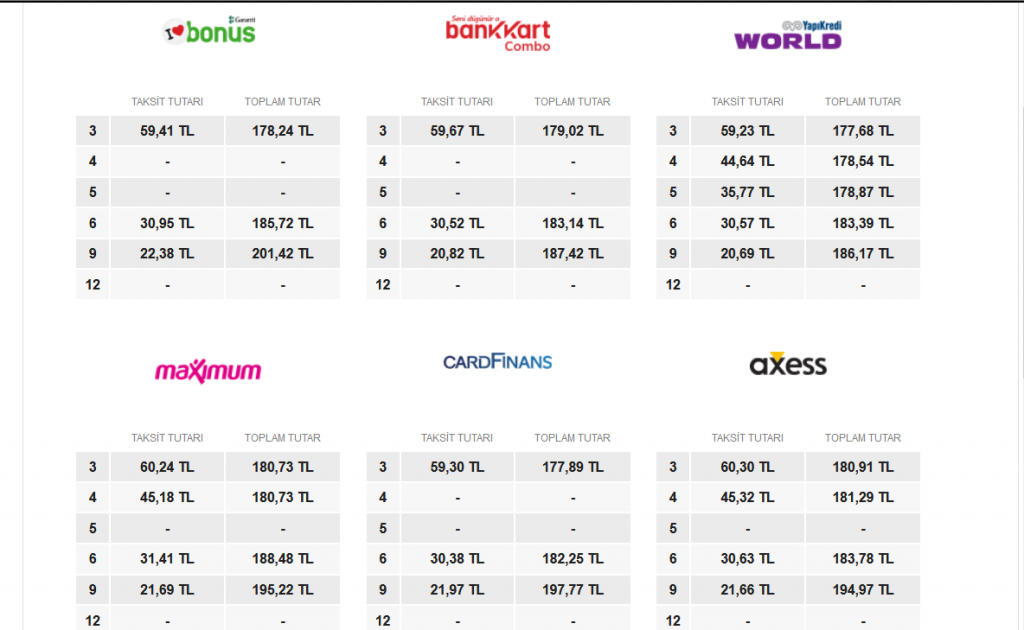
Task: Click Bankkart 6-installment amount 30,52 TL
Action: [x=457, y=223]
